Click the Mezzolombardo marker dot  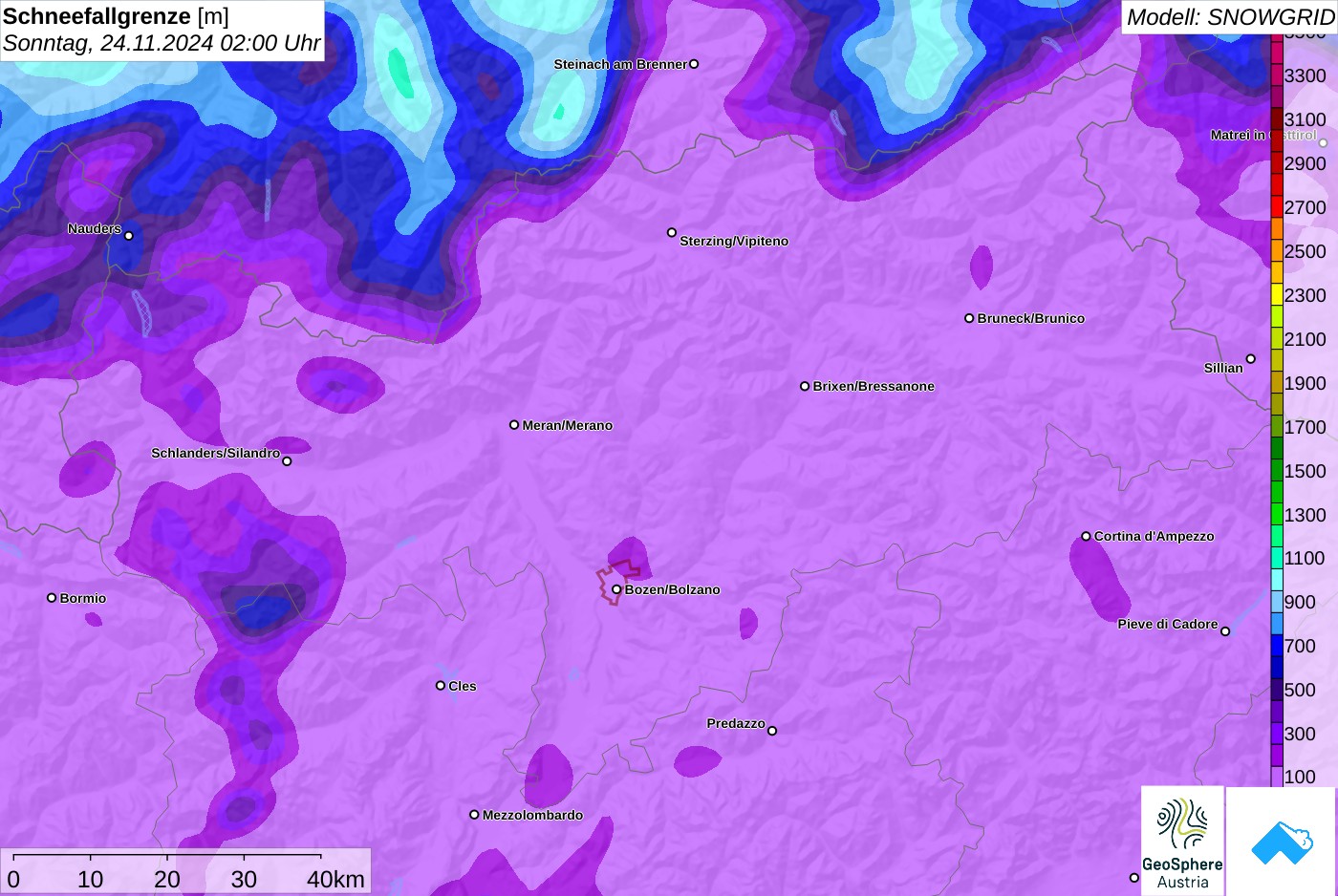[474, 815]
